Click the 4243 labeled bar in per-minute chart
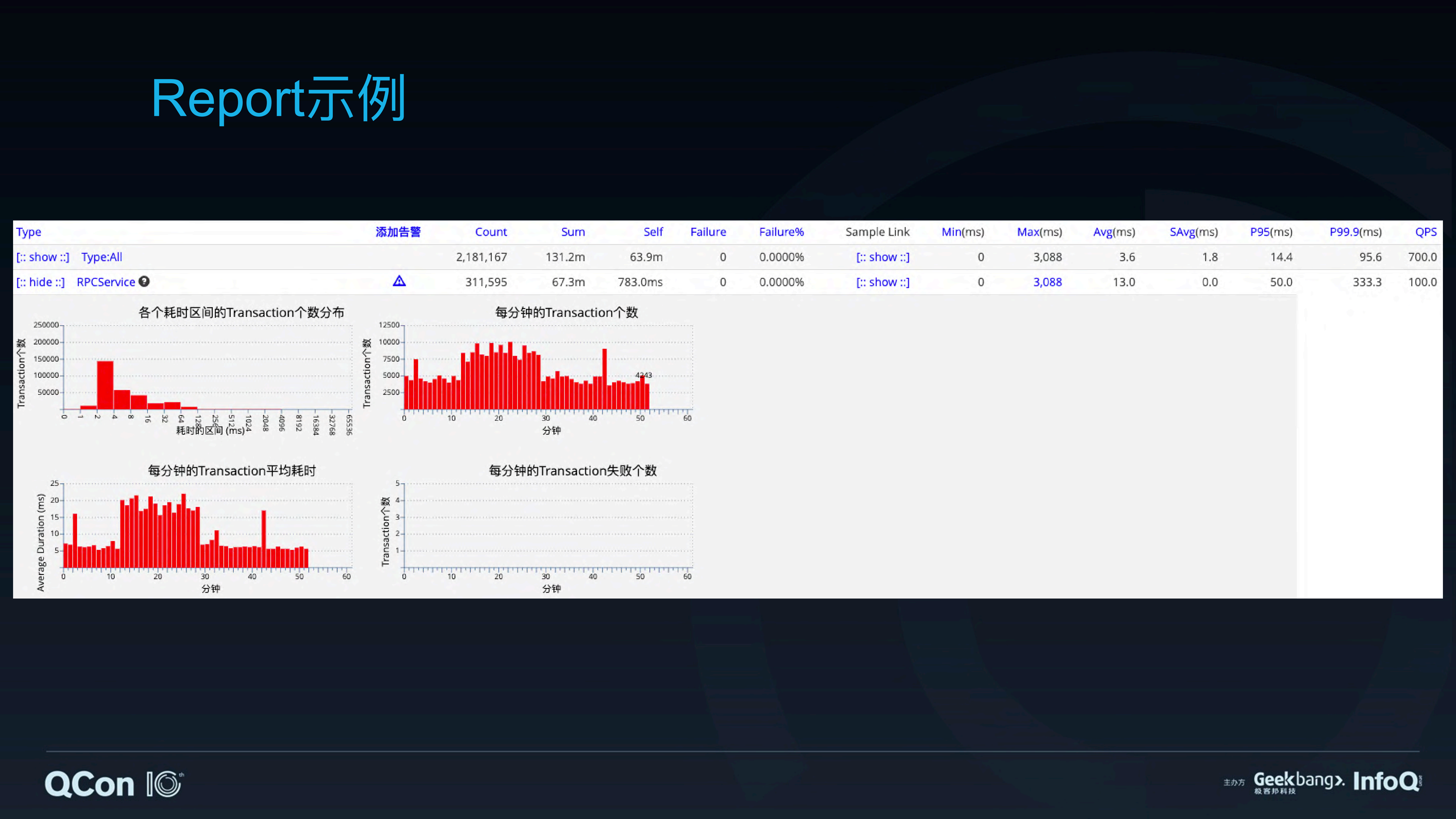1456x819 pixels. tap(642, 393)
